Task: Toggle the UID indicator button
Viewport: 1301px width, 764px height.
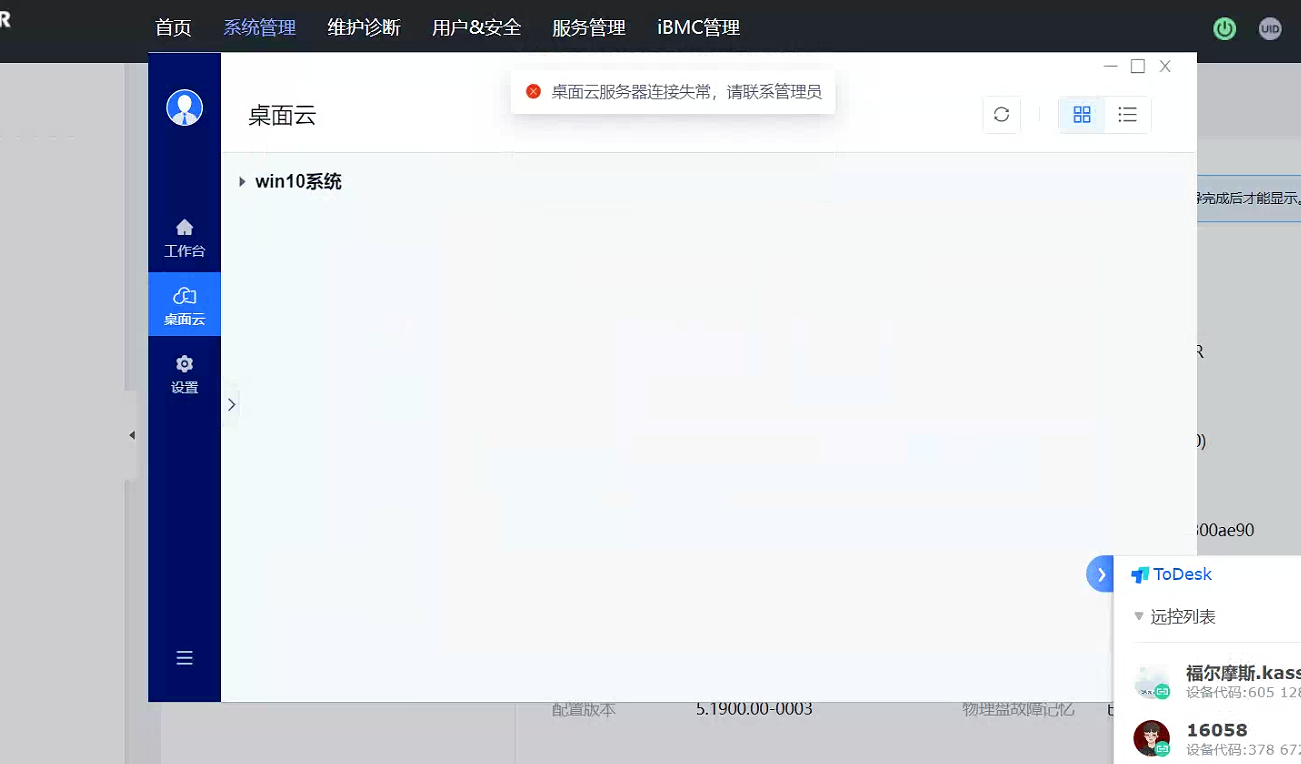Action: pos(1269,28)
